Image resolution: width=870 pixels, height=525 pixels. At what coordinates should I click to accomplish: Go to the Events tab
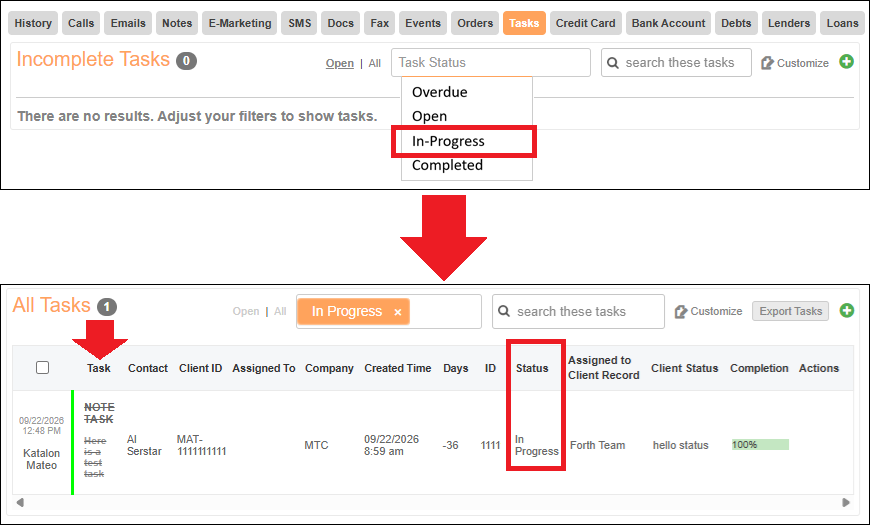[423, 23]
